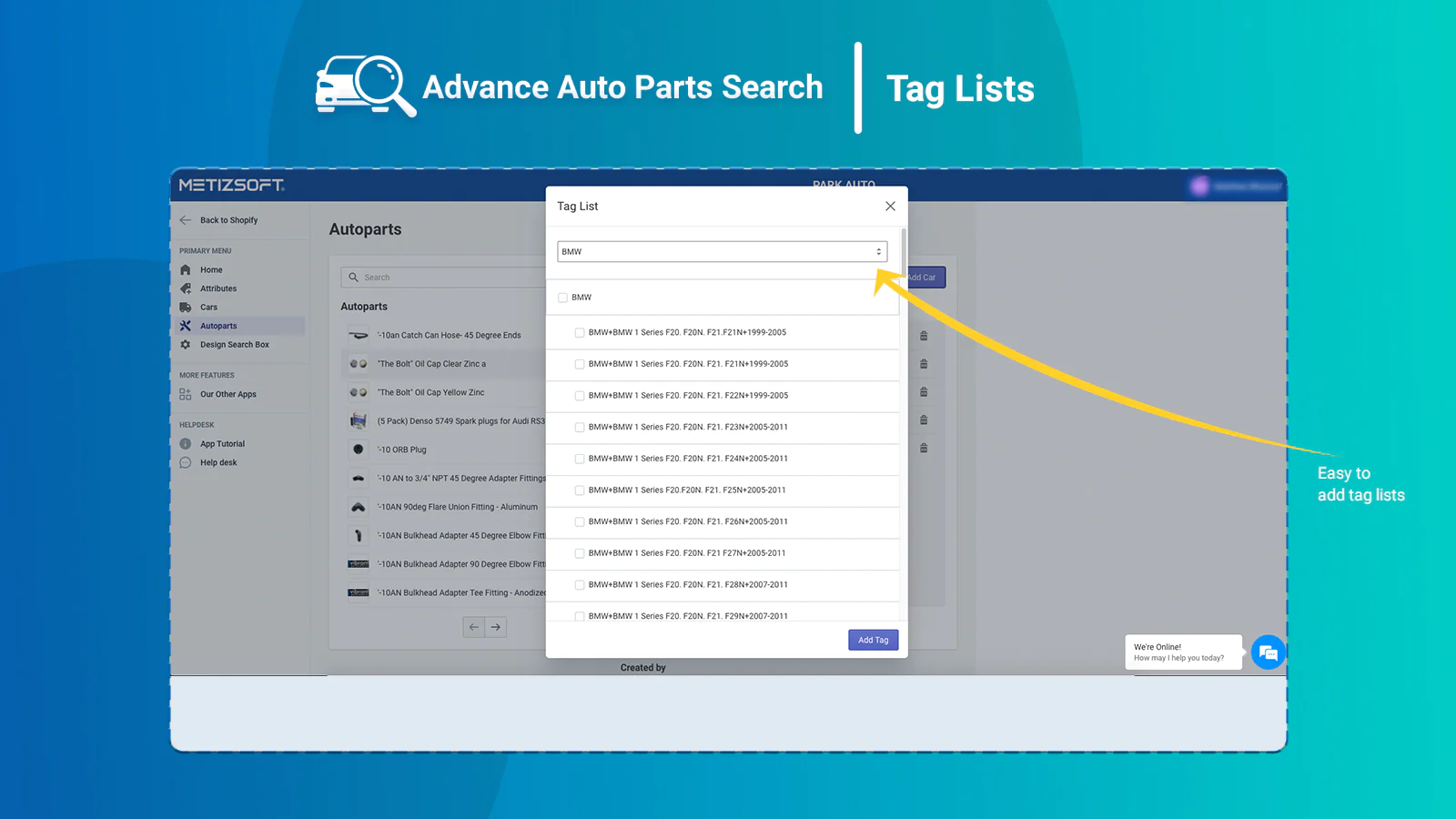1456x819 pixels.
Task: Check tag ending F22N+1999-2005
Action: (x=580, y=396)
